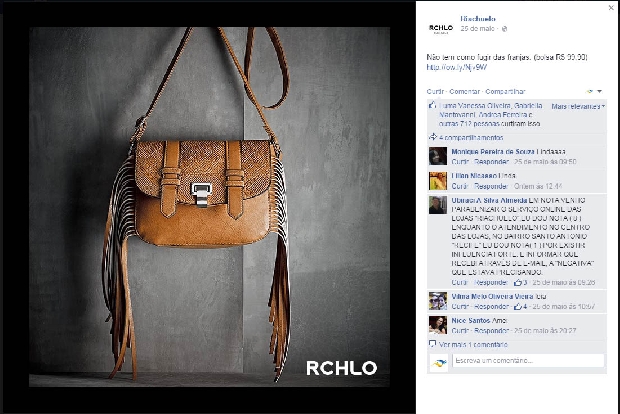Click the share arrow icon beside 4 compartilhamentos
The height and width of the screenshot is (414, 620).
433,137
